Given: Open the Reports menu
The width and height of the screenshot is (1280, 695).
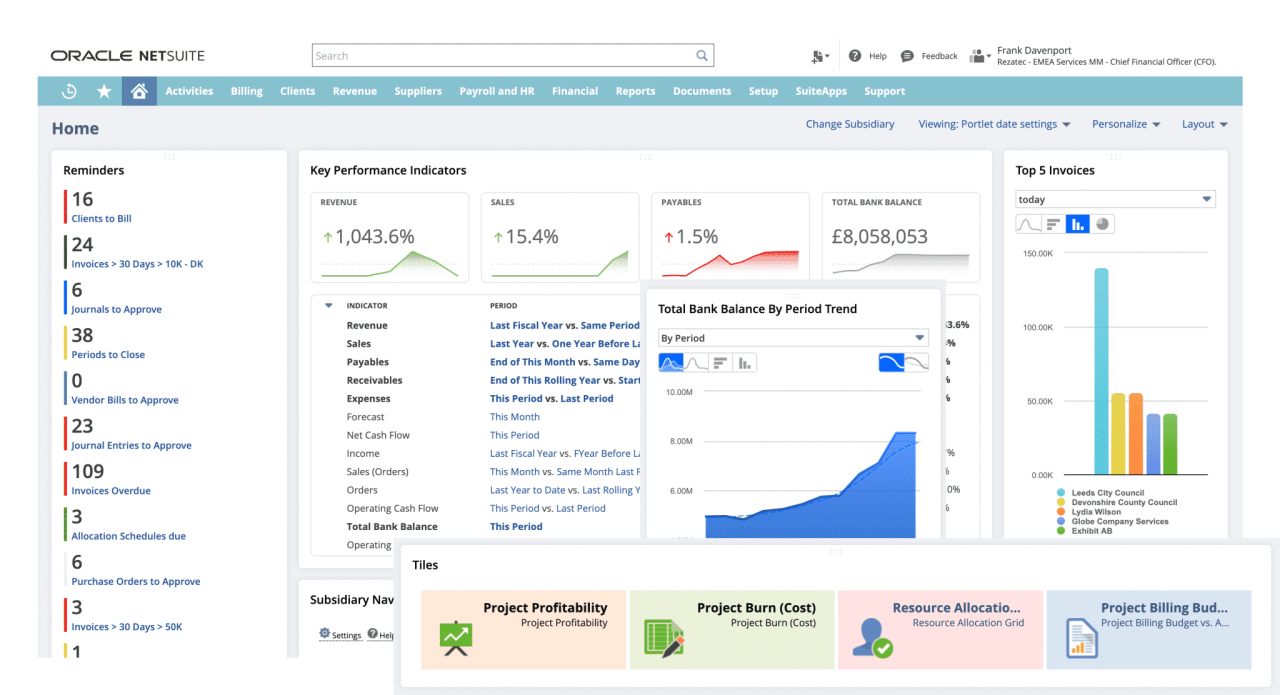Looking at the screenshot, I should [635, 90].
